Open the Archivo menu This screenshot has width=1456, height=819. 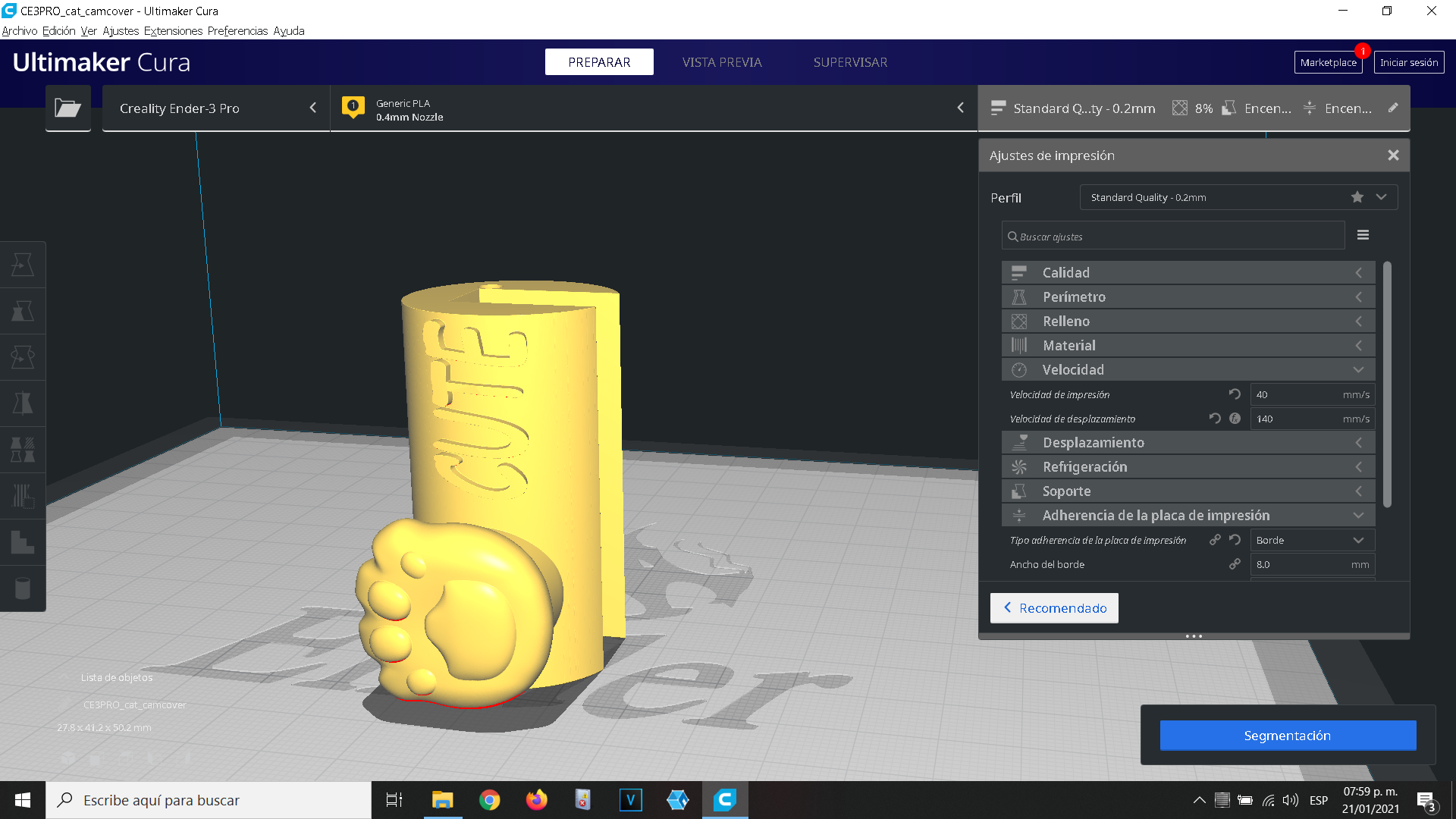[x=20, y=31]
